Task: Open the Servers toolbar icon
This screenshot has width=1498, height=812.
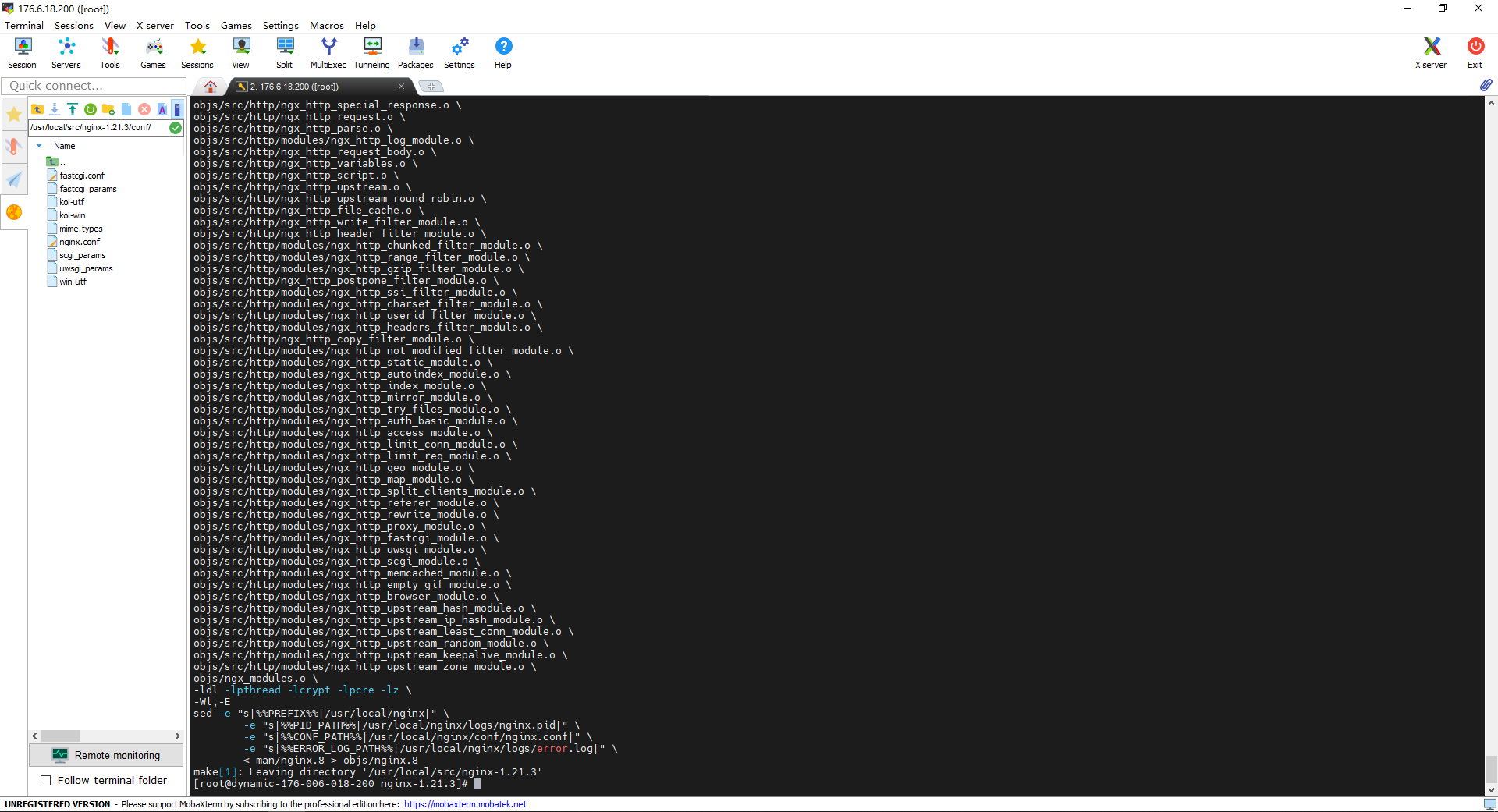Action: pos(66,53)
